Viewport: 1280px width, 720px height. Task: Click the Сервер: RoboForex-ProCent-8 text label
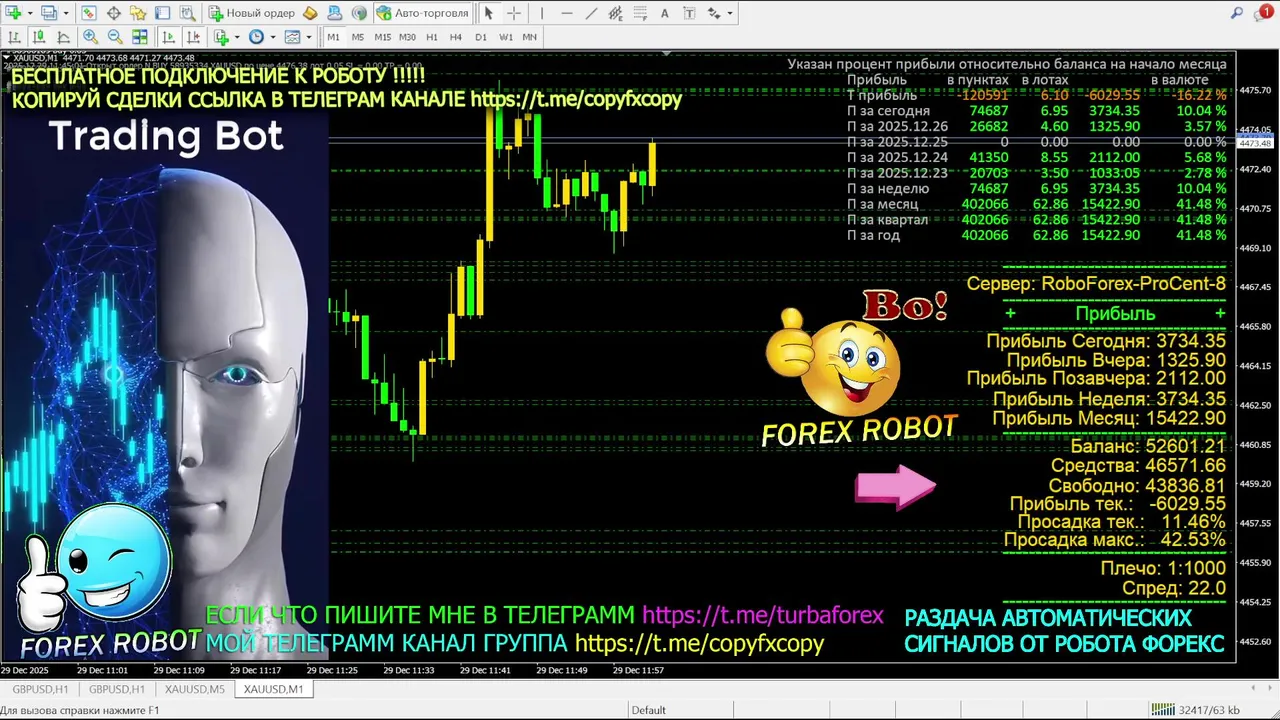pyautogui.click(x=1096, y=284)
